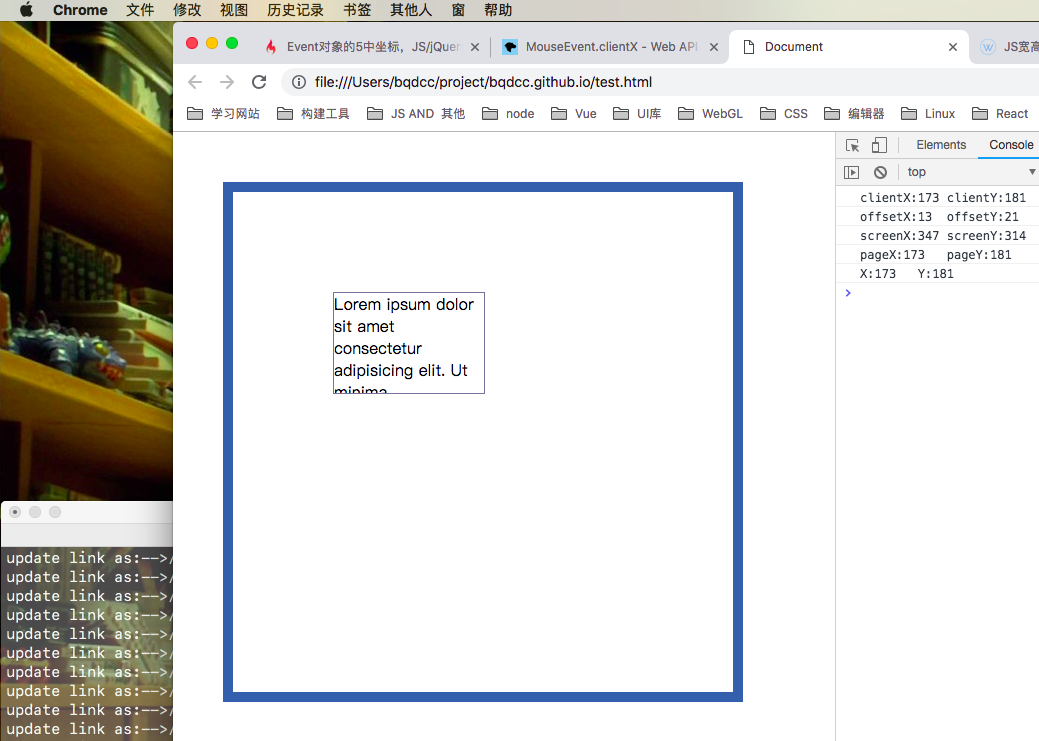Screen dimensions: 1039x741
Task: Close the Document tab
Action: (952, 47)
